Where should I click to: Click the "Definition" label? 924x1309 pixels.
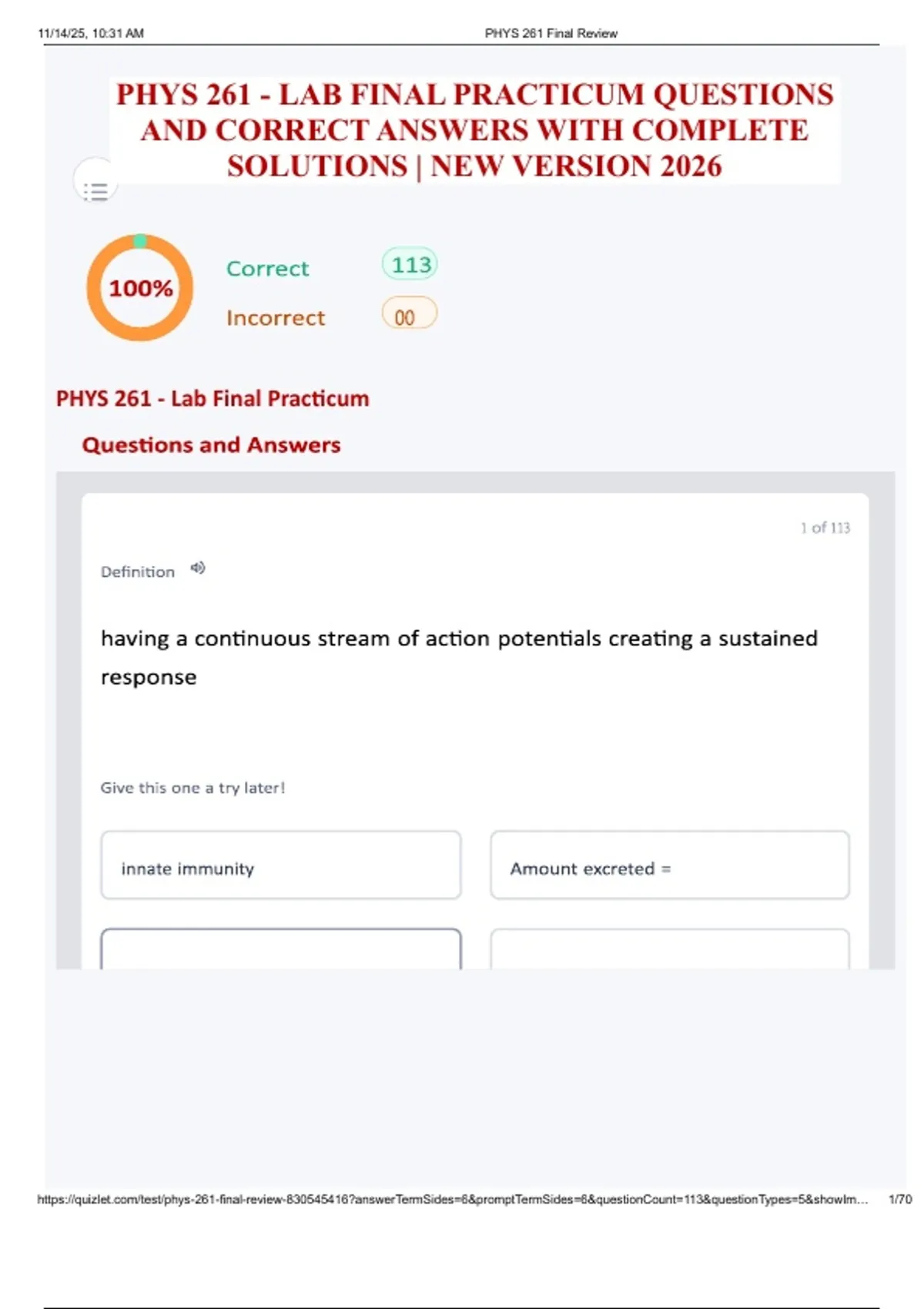138,571
